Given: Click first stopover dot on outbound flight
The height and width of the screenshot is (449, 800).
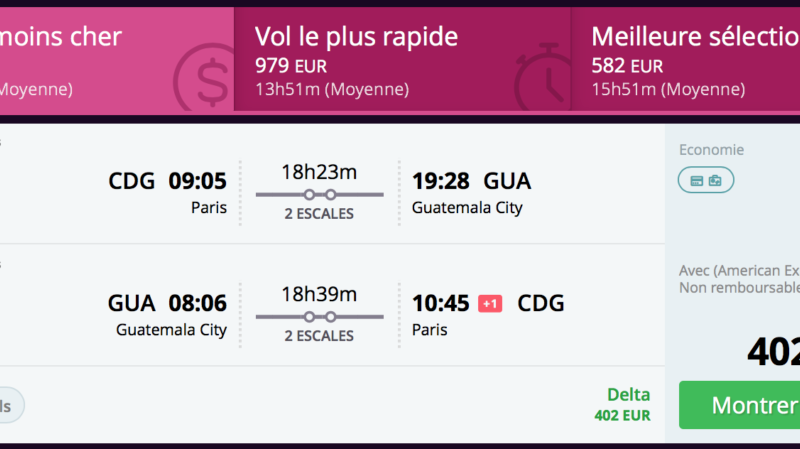Looking at the screenshot, I should coord(309,194).
